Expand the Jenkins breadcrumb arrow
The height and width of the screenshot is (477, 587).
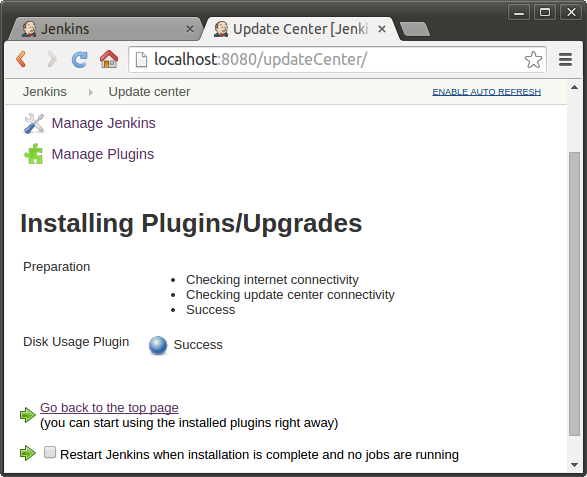(90, 92)
